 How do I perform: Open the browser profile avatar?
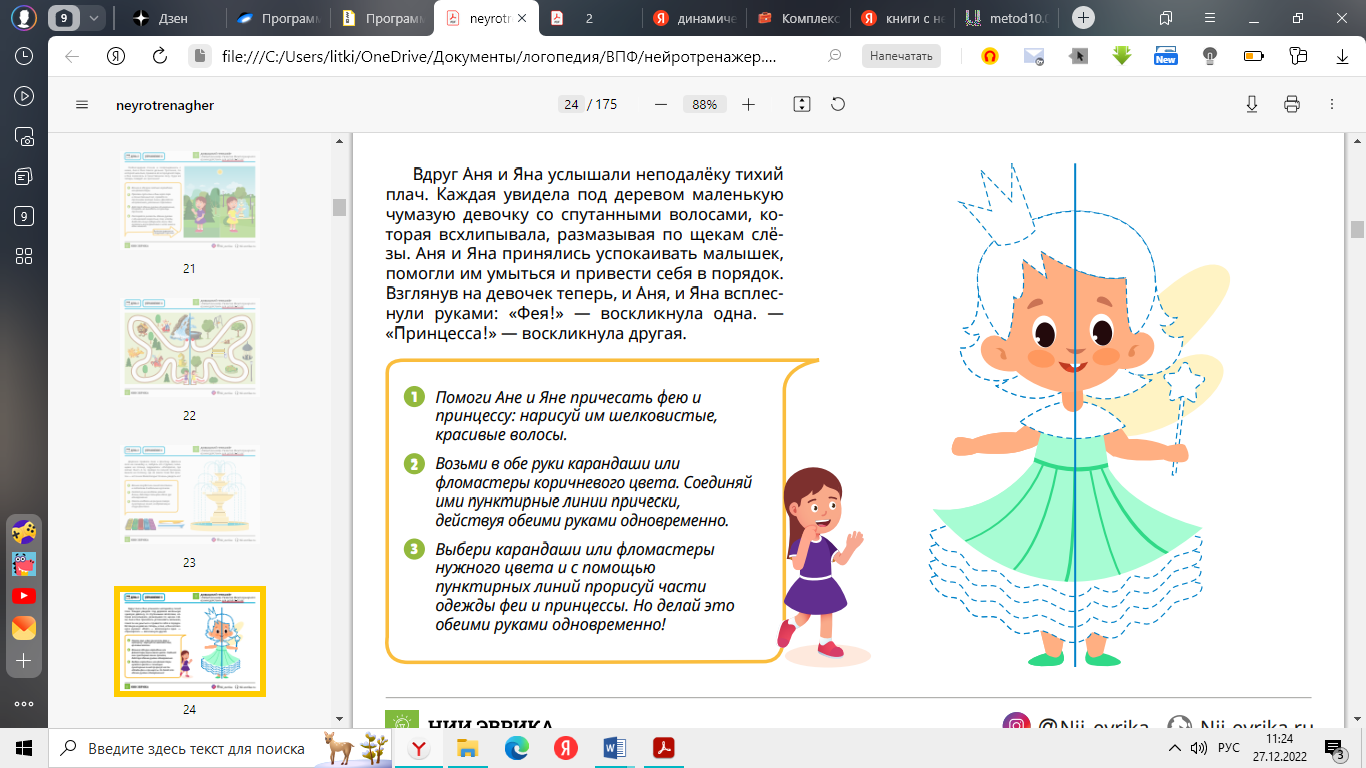24,18
